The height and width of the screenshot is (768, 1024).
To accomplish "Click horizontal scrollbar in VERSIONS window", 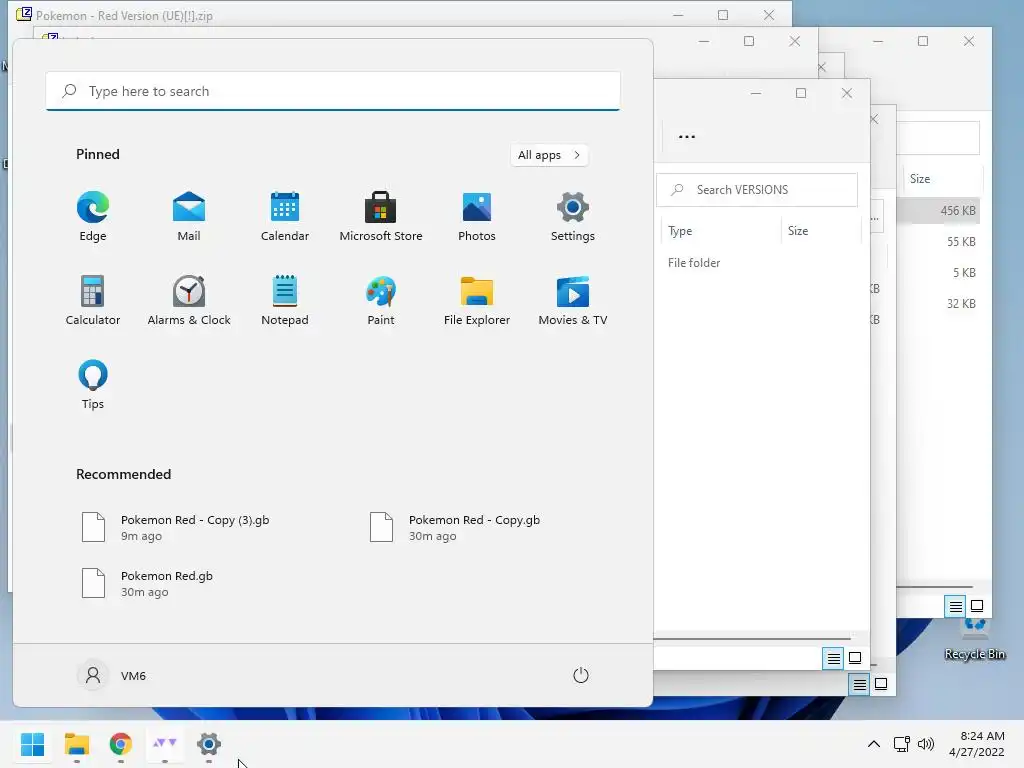I will [x=752, y=638].
